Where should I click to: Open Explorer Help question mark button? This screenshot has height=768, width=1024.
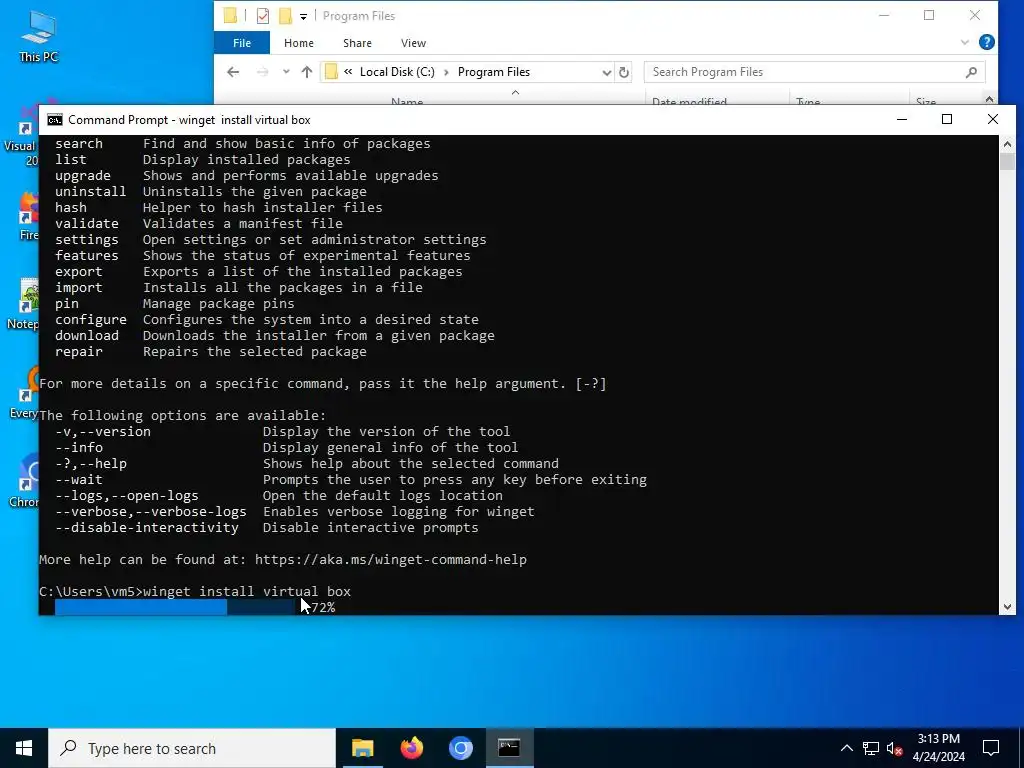click(987, 42)
